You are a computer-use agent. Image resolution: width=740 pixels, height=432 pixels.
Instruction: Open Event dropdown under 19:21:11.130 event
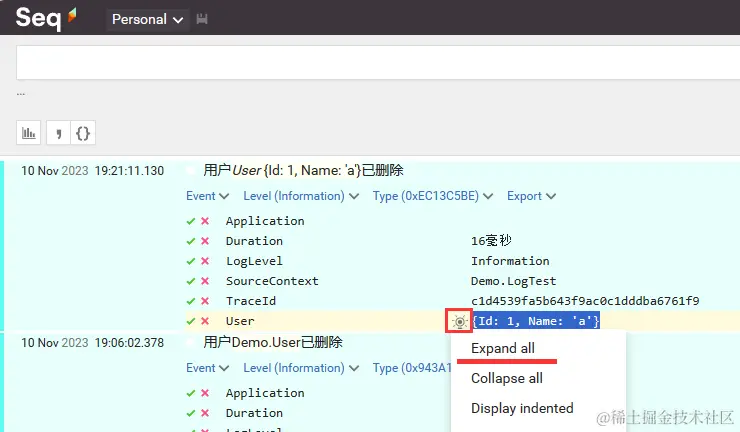207,196
